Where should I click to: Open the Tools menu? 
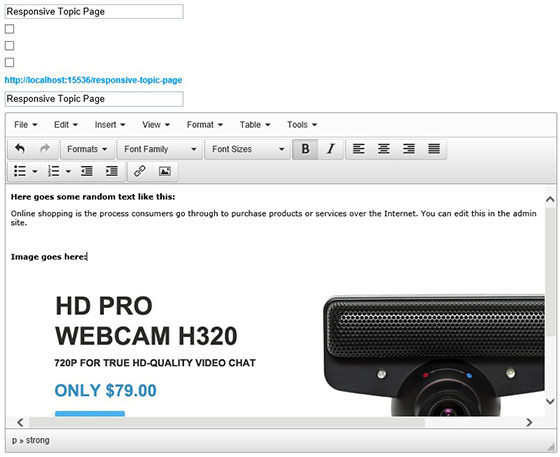302,125
